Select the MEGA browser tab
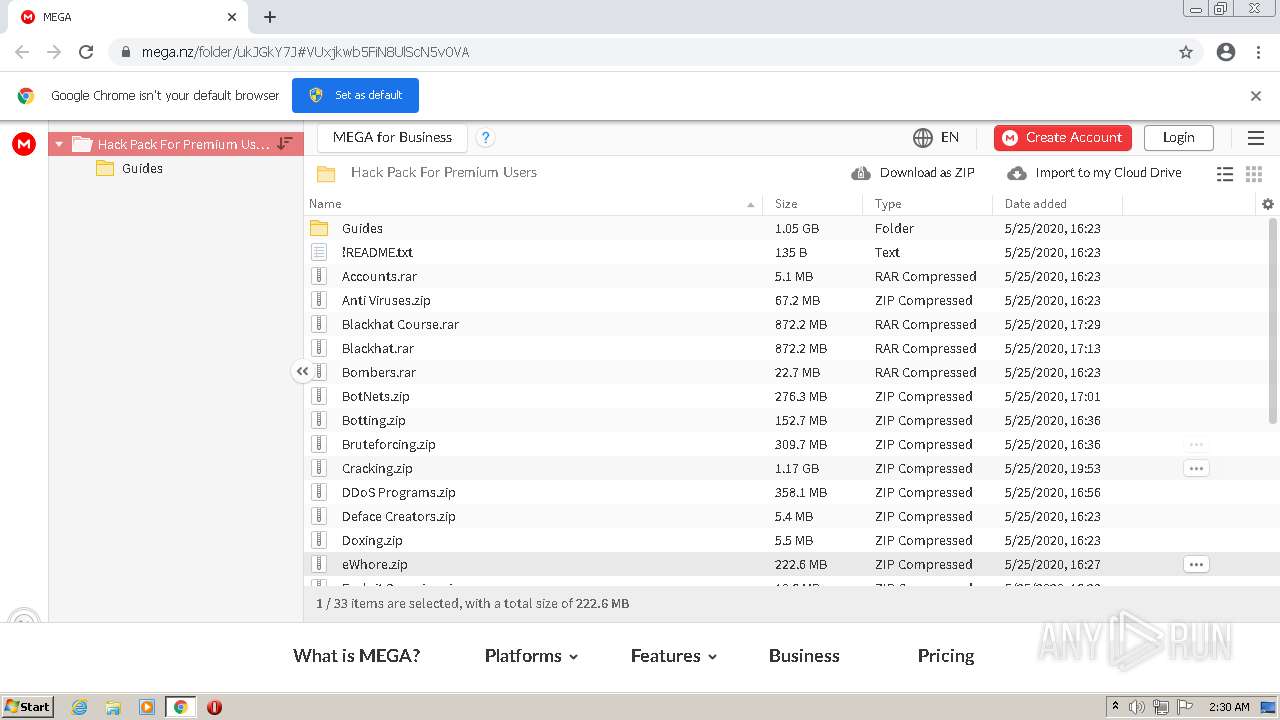This screenshot has height=720, width=1280. pos(128,17)
